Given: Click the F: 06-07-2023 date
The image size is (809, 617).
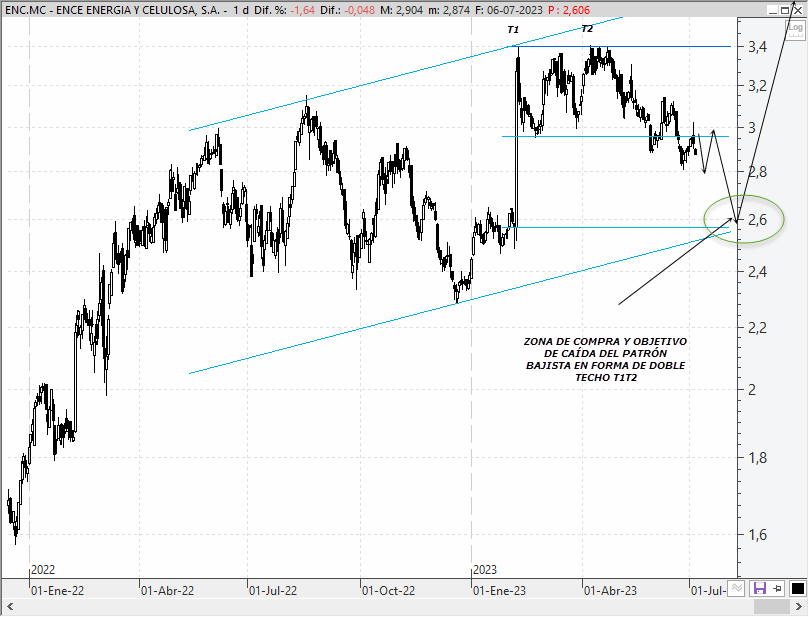Looking at the screenshot, I should pos(509,10).
